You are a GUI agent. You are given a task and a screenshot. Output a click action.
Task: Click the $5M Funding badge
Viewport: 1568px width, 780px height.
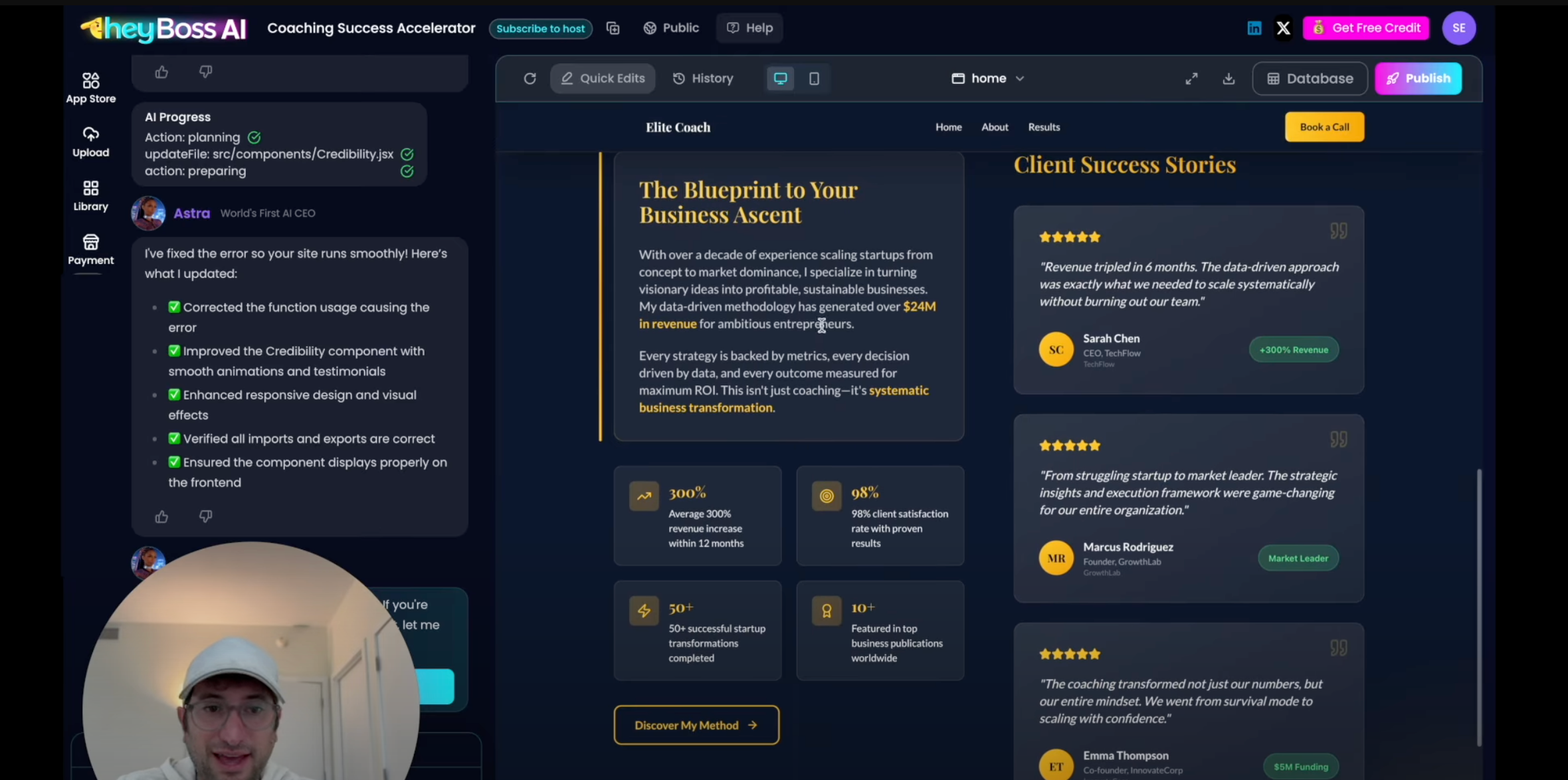pos(1301,767)
